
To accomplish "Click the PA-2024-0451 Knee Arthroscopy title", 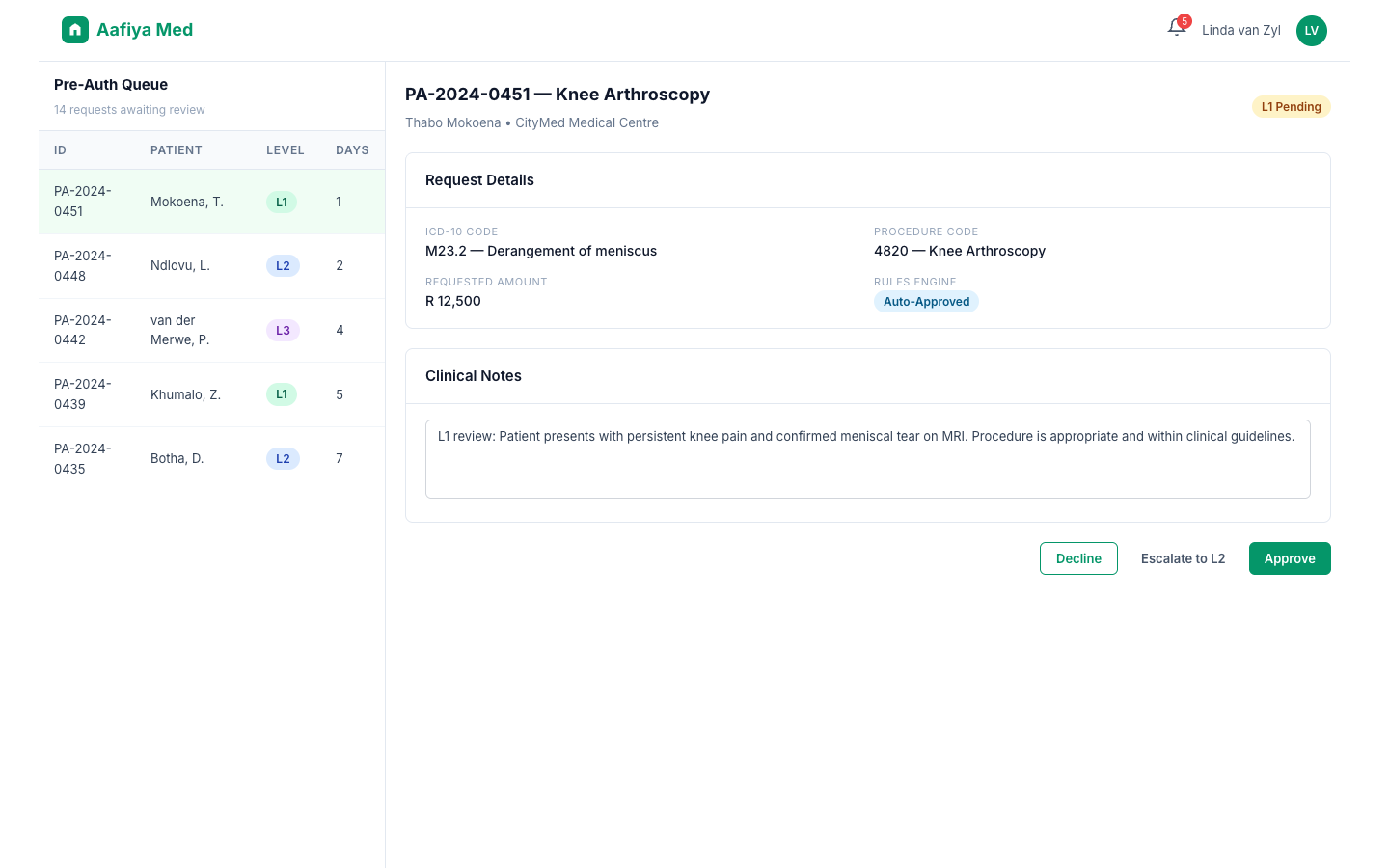I will pyautogui.click(x=558, y=95).
